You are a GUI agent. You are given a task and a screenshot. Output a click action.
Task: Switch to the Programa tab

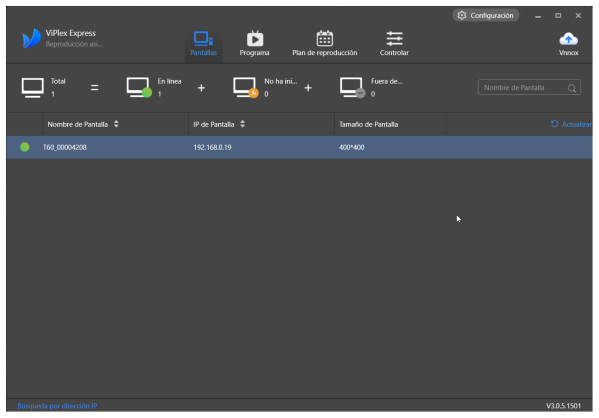tap(254, 44)
